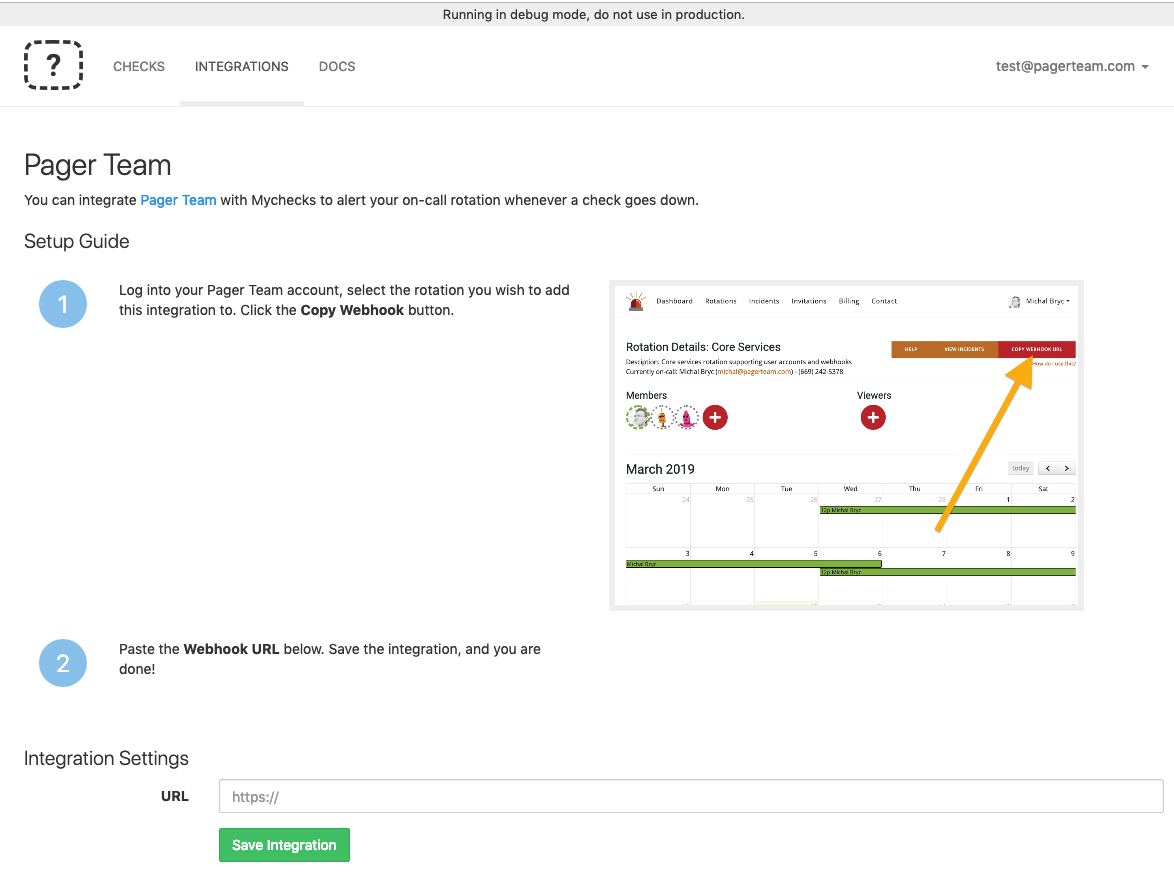The image size is (1174, 886).
Task: Select the Integrations tab
Action: 241,67
